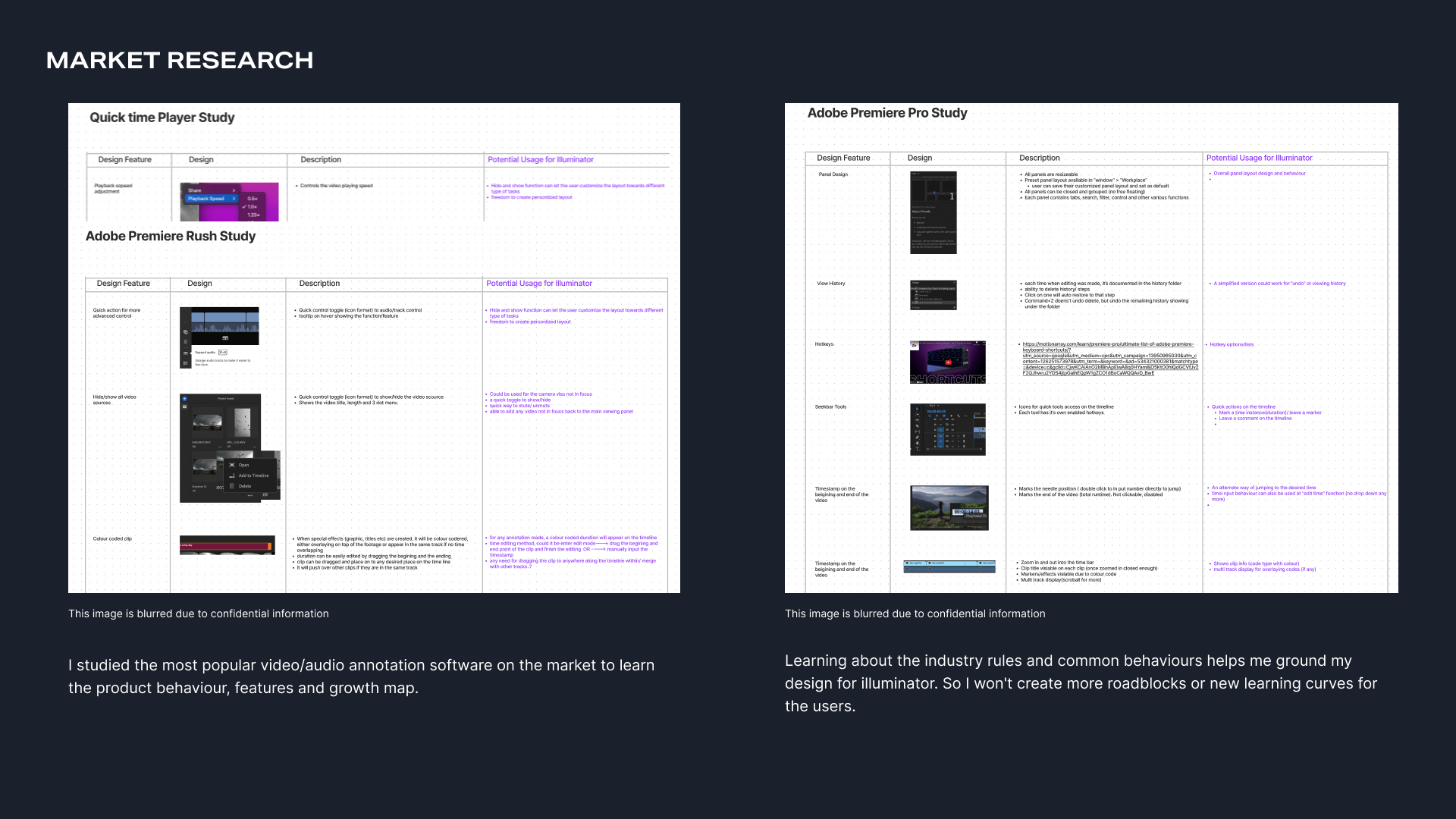The height and width of the screenshot is (819, 1456).
Task: Click selection arrow tool in Seekbar Tools image
Action: (x=917, y=409)
